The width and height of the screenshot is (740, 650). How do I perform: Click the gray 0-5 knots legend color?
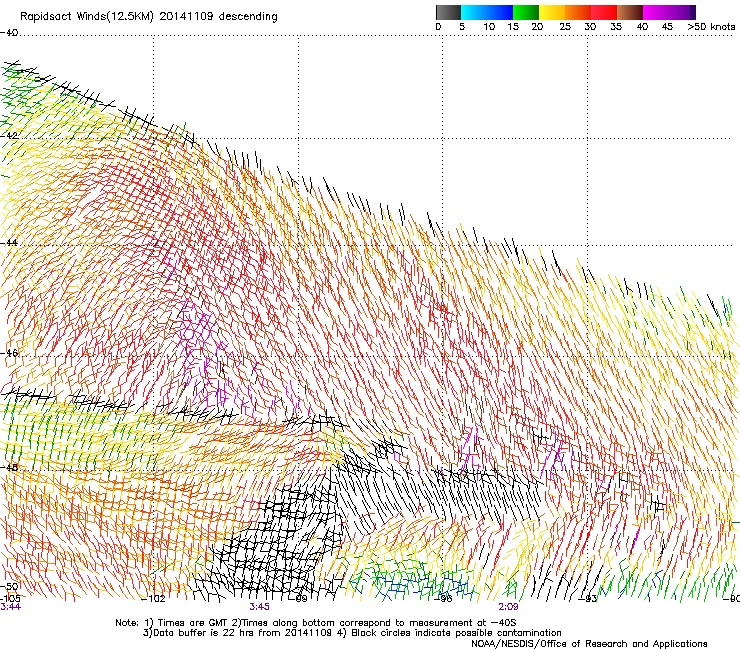[x=448, y=12]
